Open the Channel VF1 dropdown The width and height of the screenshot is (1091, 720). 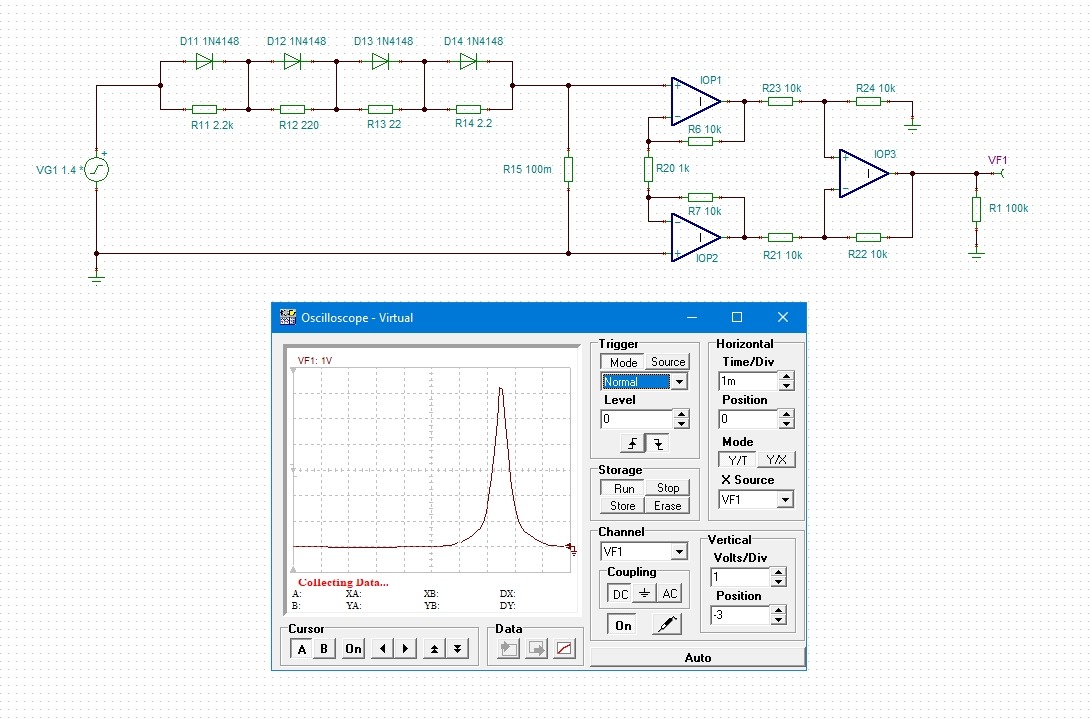[x=679, y=552]
